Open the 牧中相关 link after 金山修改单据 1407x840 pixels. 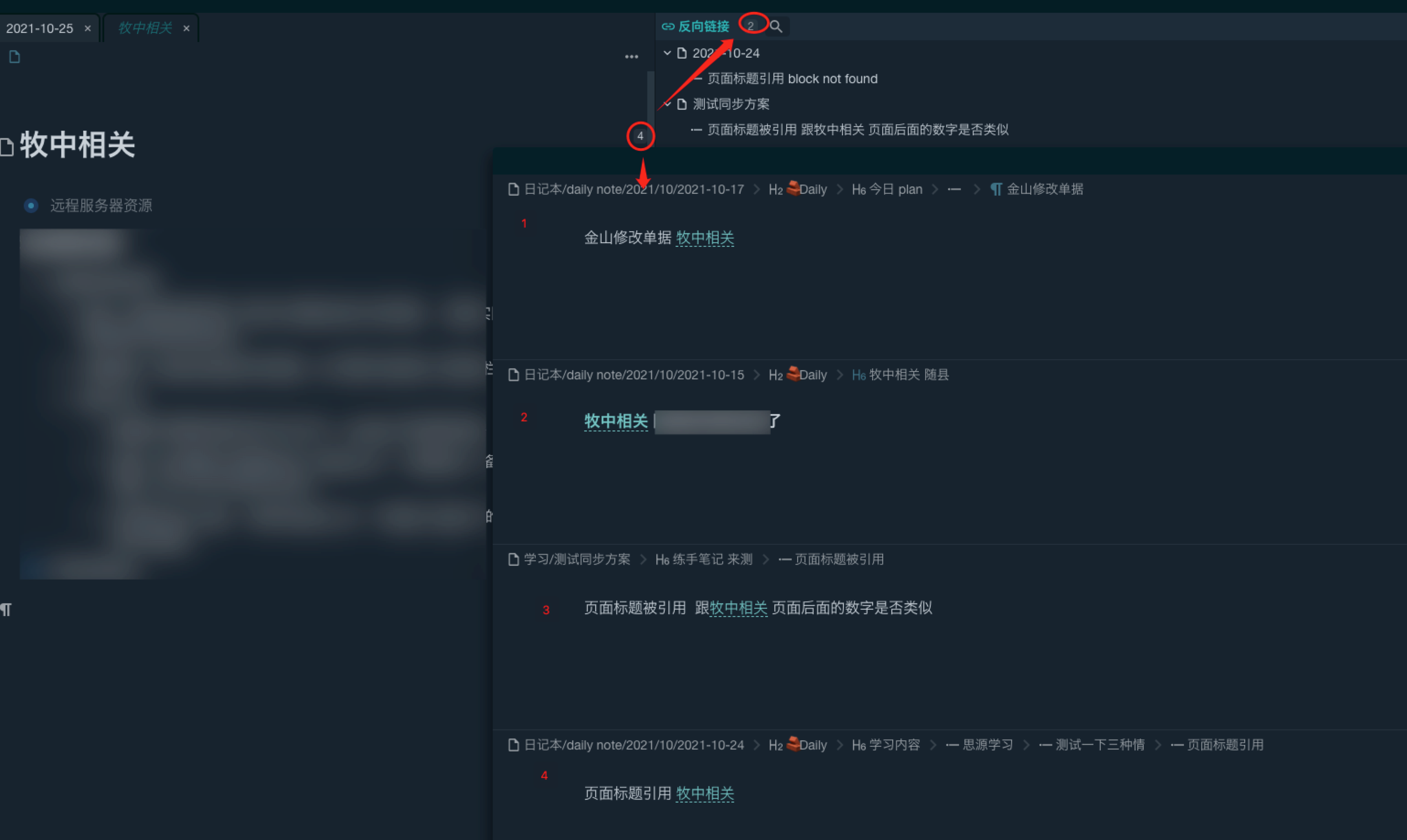[704, 238]
